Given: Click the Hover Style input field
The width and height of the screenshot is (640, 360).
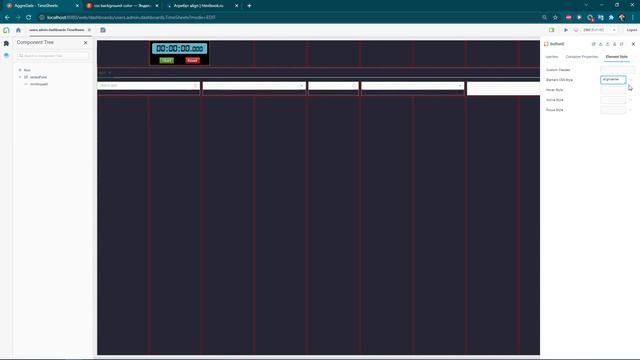Looking at the screenshot, I should [613, 90].
